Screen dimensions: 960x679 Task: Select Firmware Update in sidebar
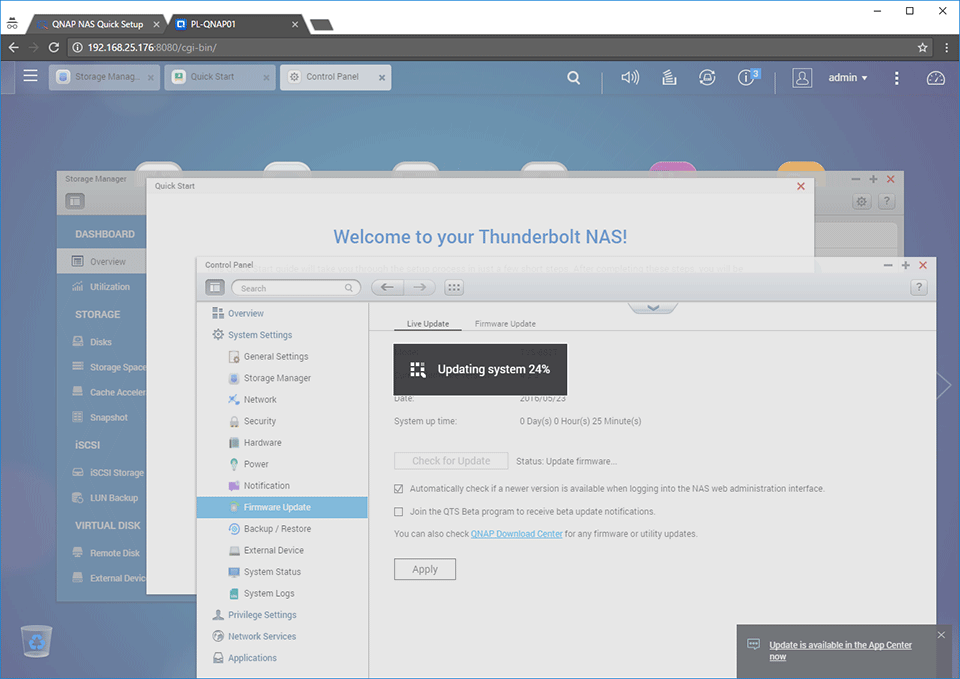(x=282, y=507)
